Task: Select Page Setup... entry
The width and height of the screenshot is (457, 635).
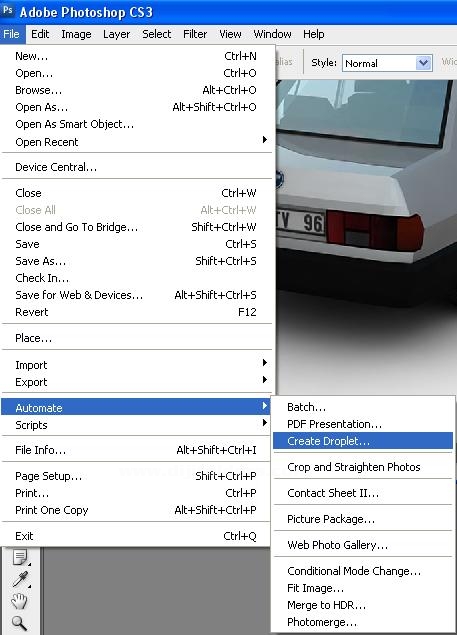Action: pyautogui.click(x=136, y=476)
